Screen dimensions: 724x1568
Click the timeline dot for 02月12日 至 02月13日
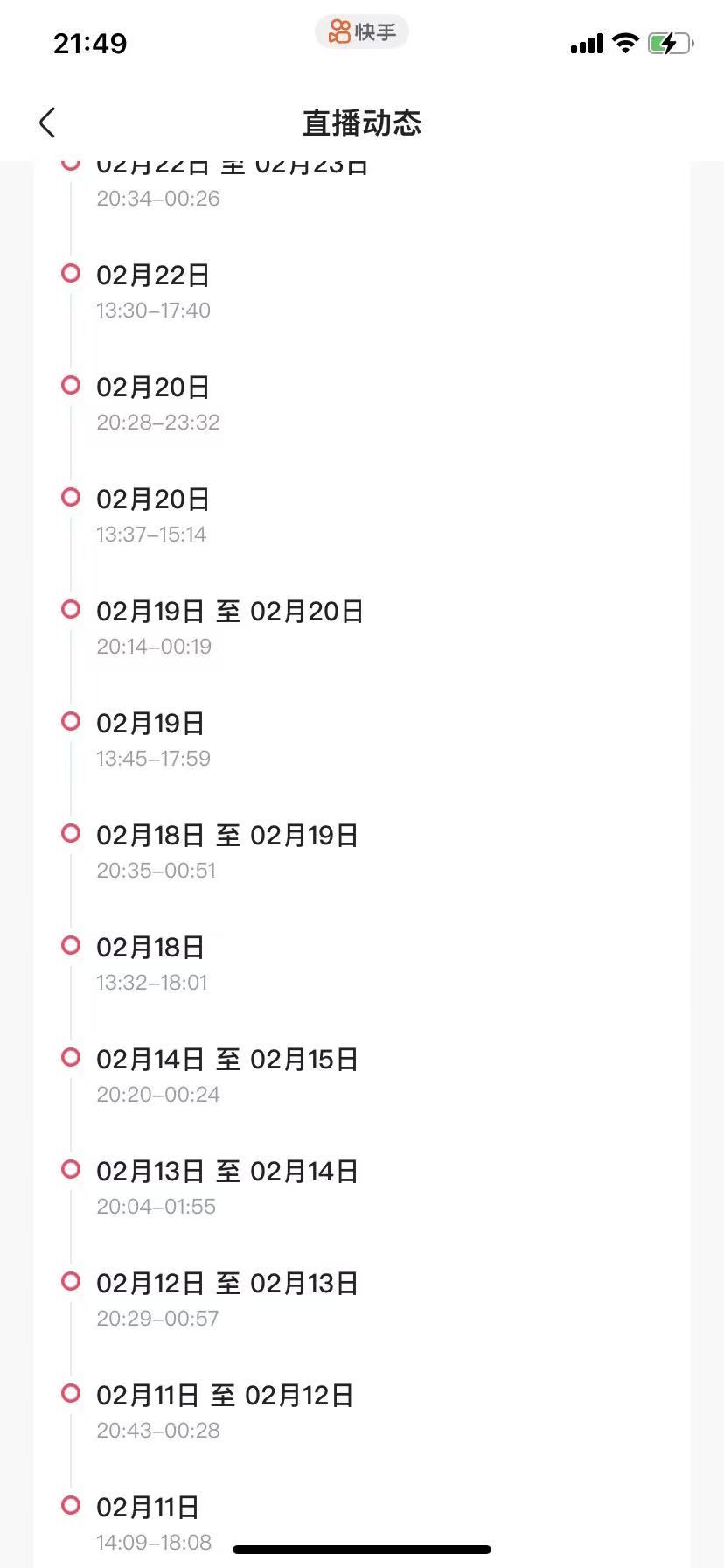[71, 1281]
